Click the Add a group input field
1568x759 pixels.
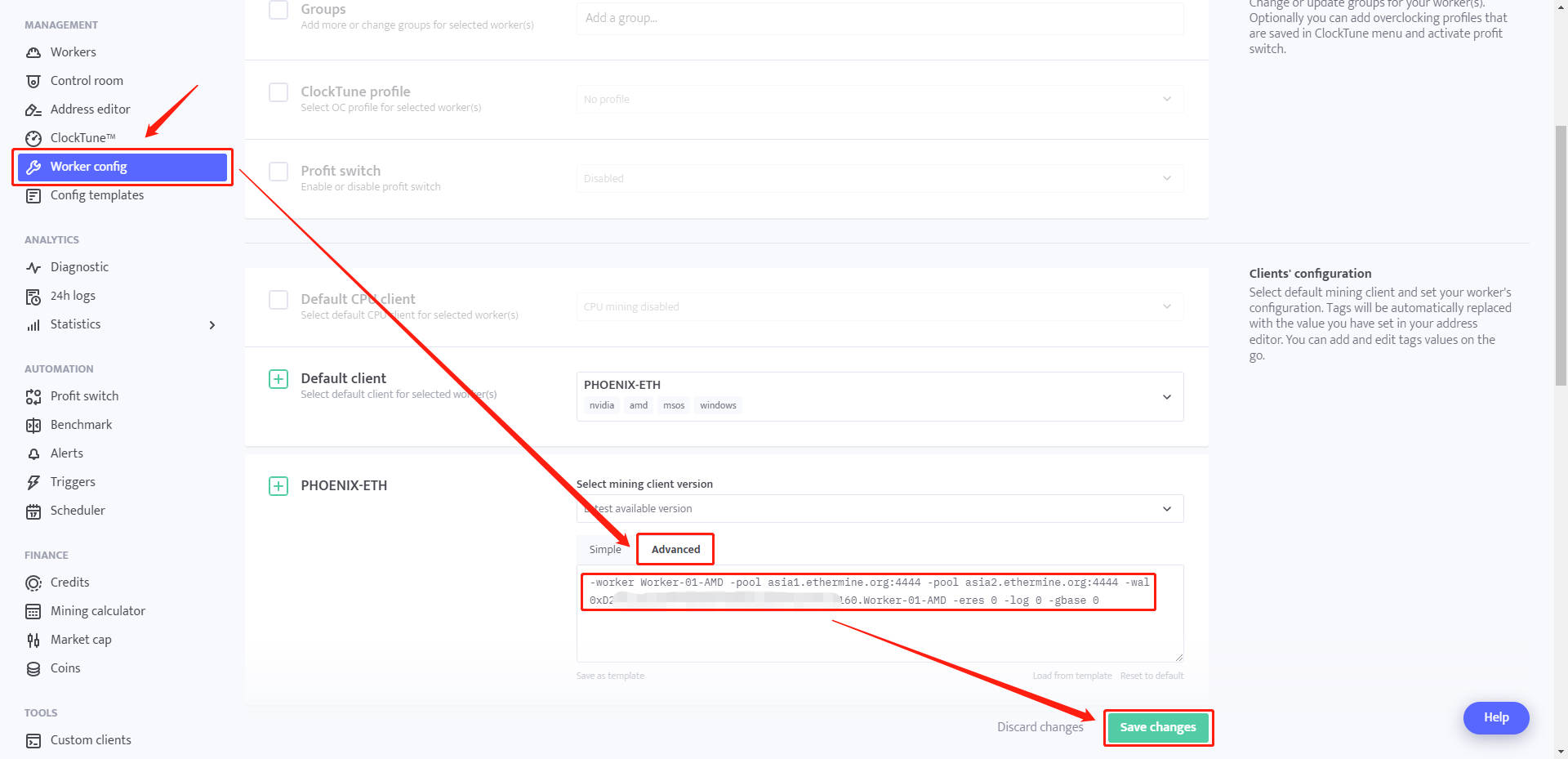(x=880, y=18)
